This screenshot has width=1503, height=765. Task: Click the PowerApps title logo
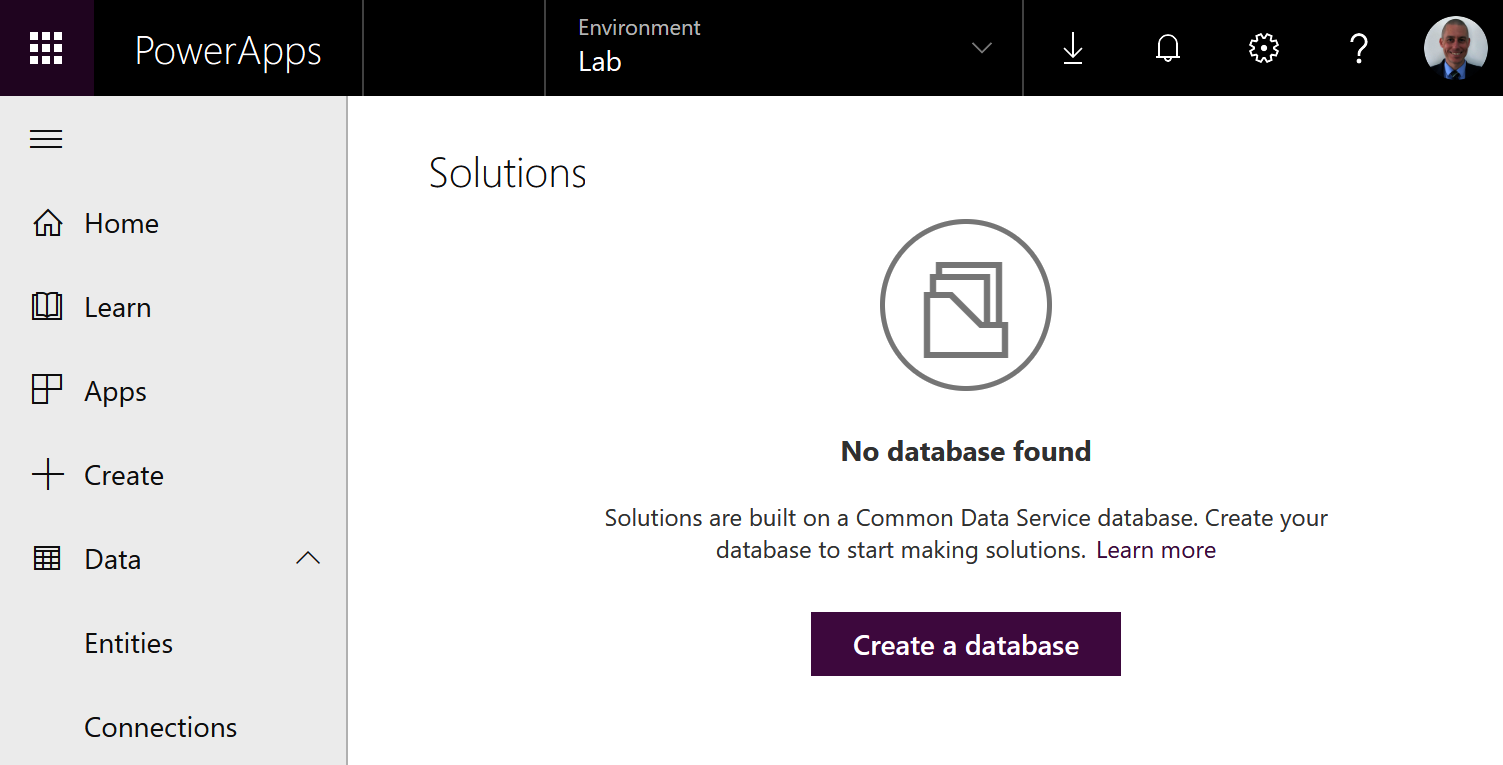coord(228,50)
